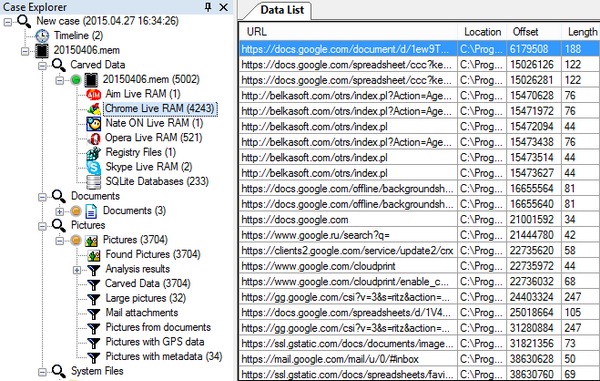The image size is (600, 381).
Task: Open the Timeline clock icon
Action: (x=42, y=36)
